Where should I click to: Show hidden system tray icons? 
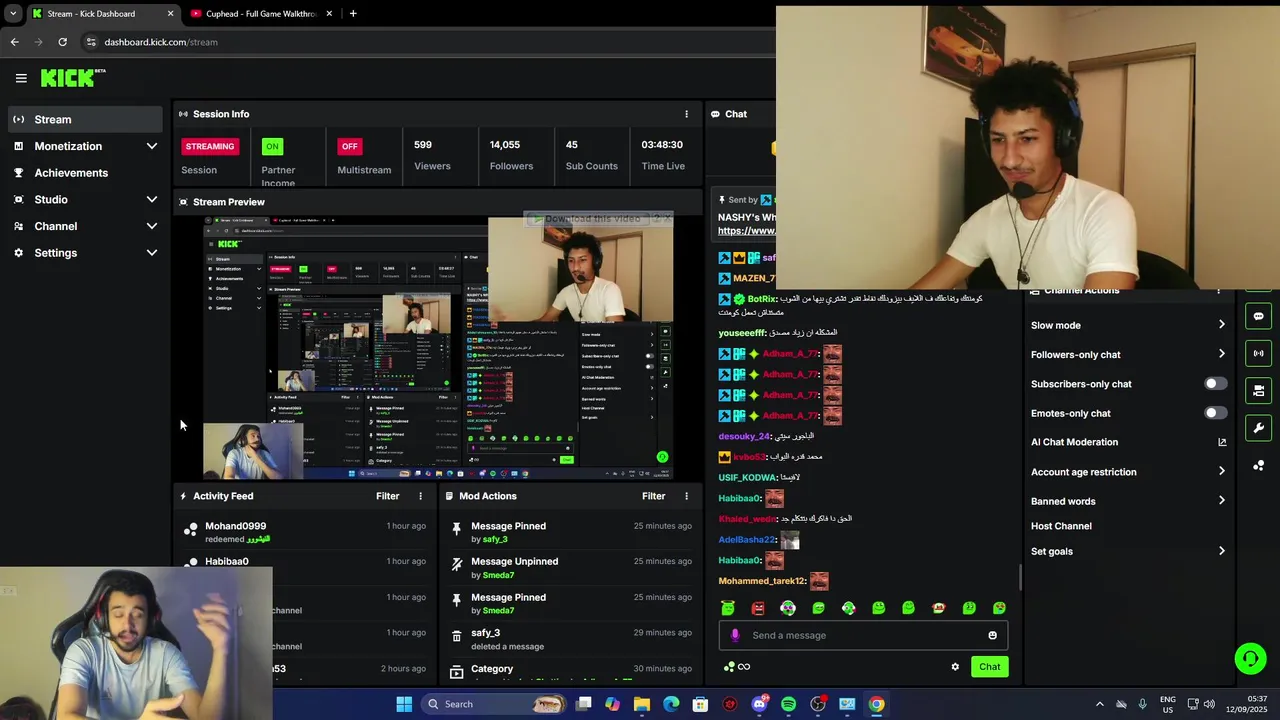click(x=1099, y=704)
